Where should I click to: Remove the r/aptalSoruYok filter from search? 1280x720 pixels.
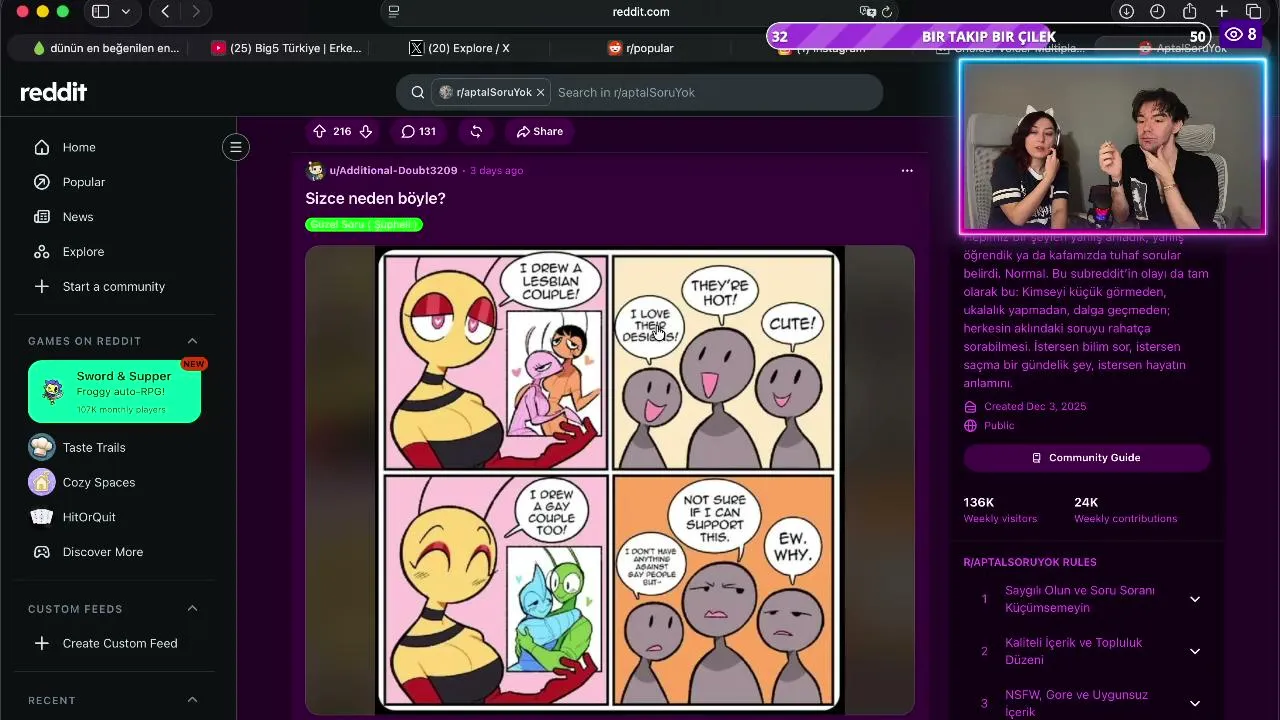(541, 92)
